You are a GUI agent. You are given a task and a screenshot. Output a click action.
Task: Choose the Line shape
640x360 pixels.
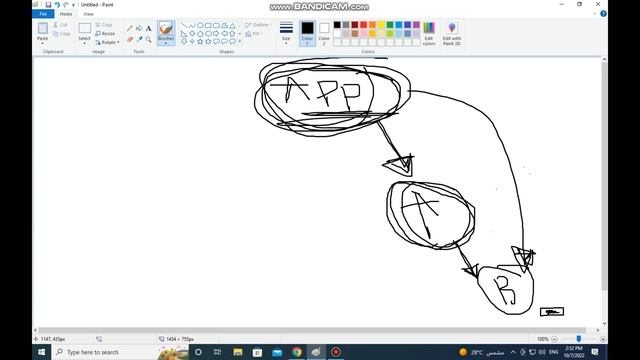point(184,26)
